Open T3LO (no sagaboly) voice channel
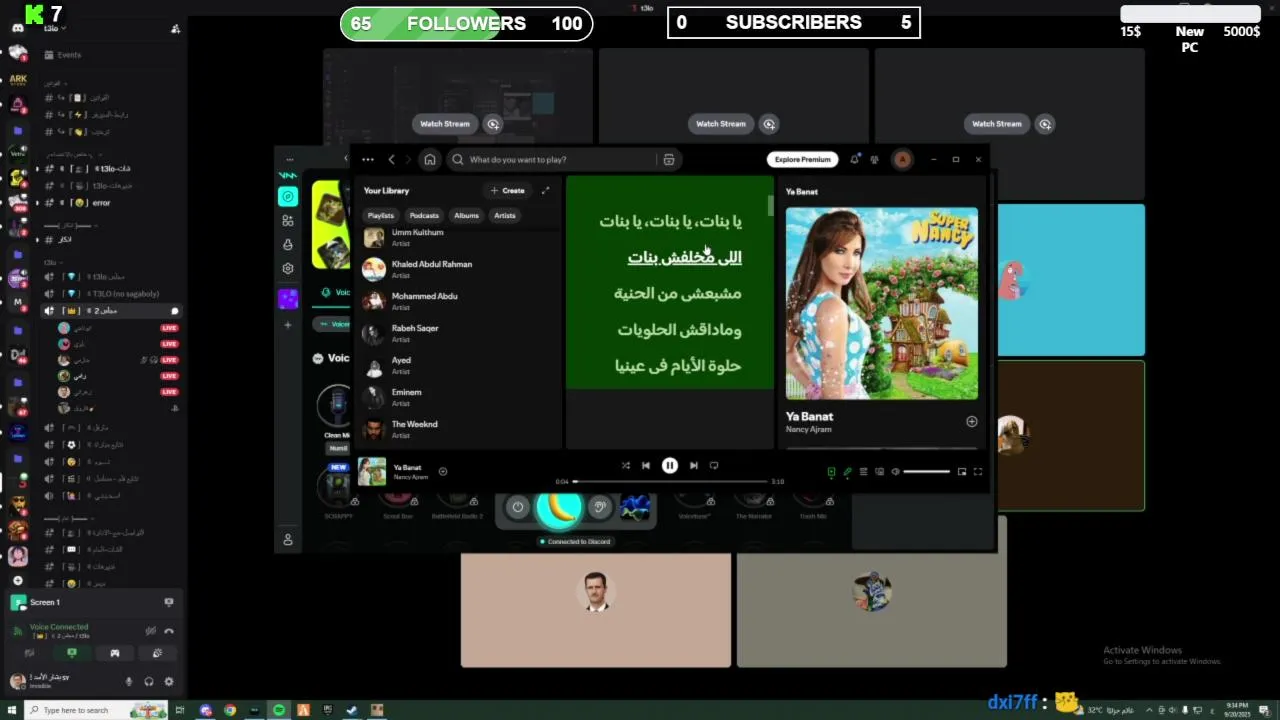Image resolution: width=1280 pixels, height=720 pixels. click(x=110, y=294)
